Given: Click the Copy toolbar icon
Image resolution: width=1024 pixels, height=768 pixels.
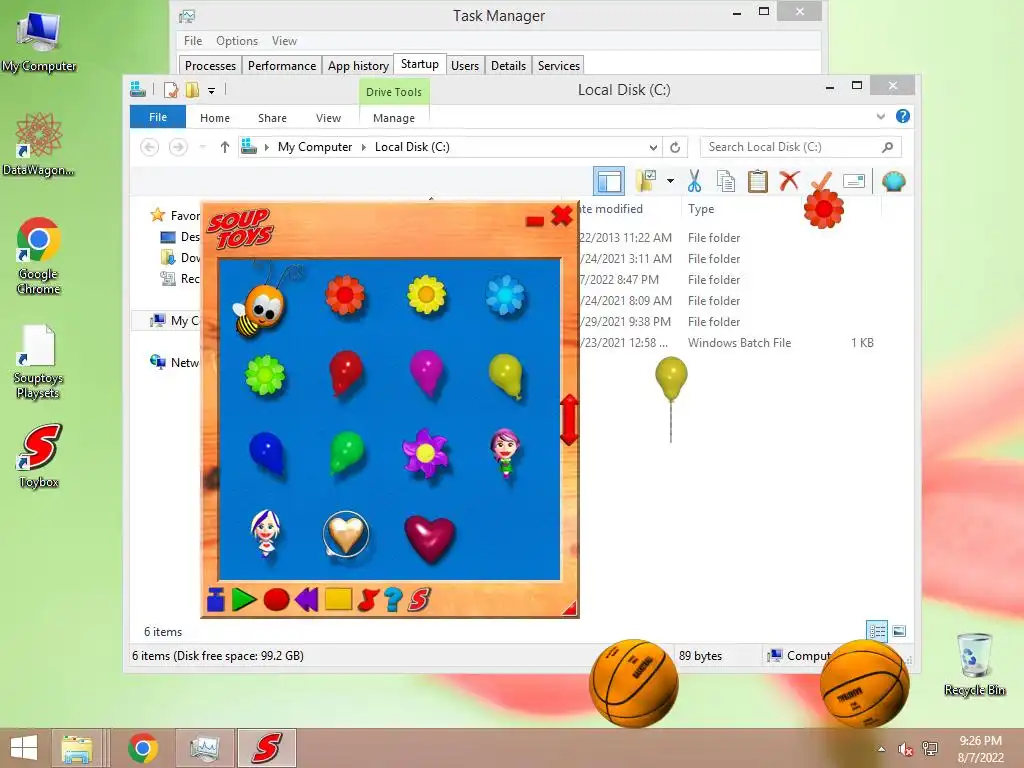Looking at the screenshot, I should [726, 181].
